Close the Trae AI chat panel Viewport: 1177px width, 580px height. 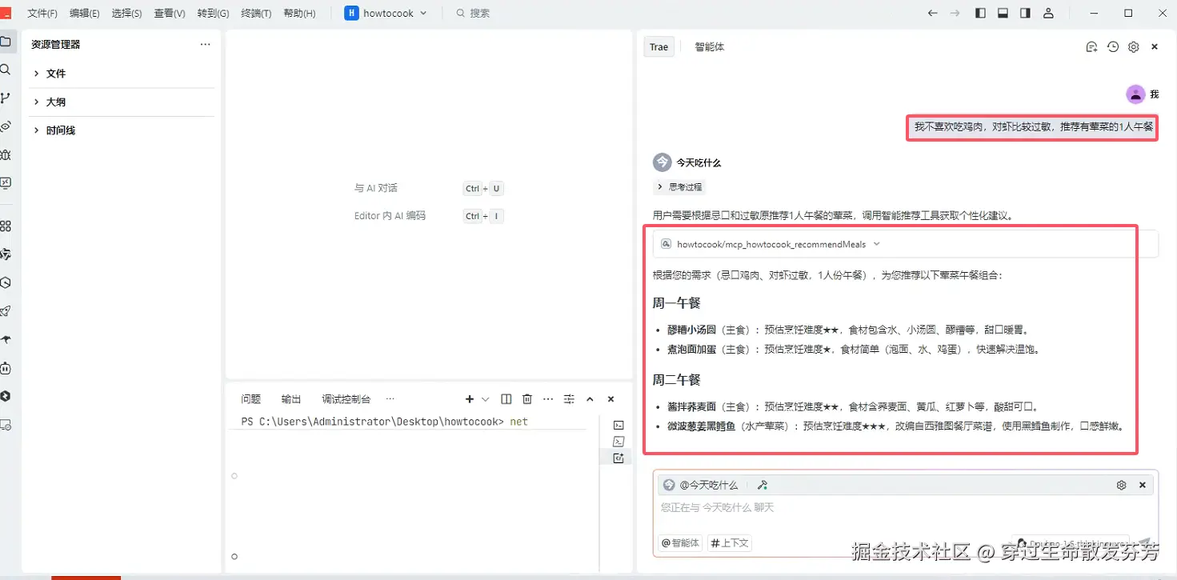[1154, 47]
